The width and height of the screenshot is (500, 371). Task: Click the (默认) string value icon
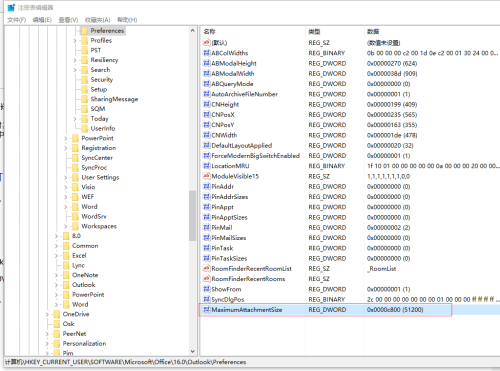207,43
